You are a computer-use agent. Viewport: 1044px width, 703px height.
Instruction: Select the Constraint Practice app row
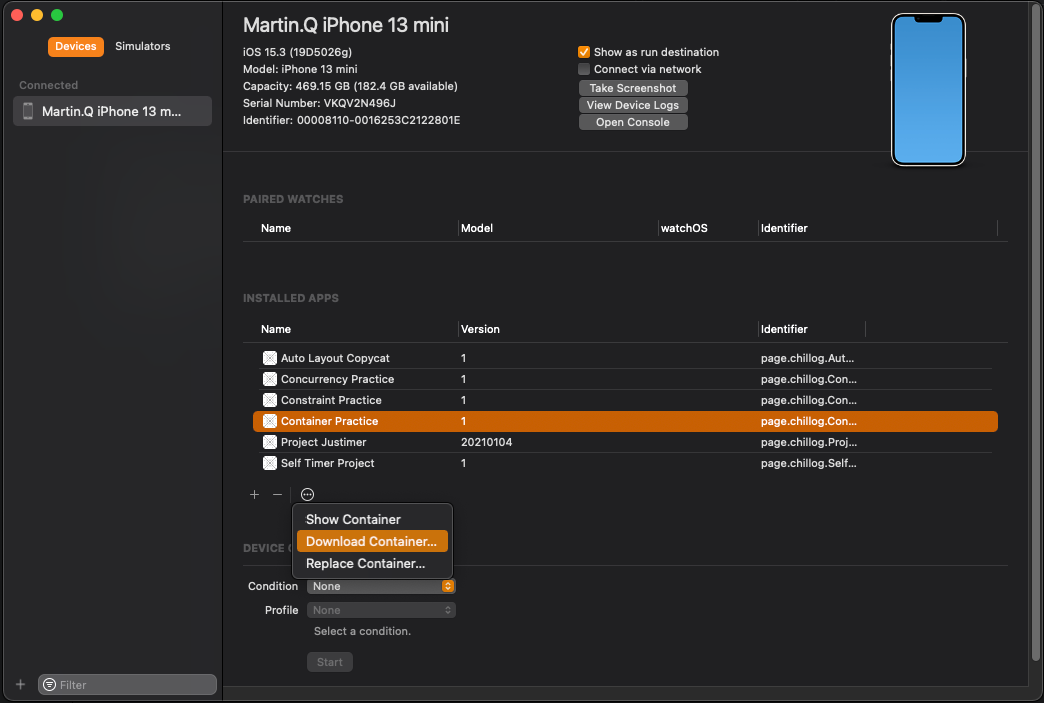[625, 400]
